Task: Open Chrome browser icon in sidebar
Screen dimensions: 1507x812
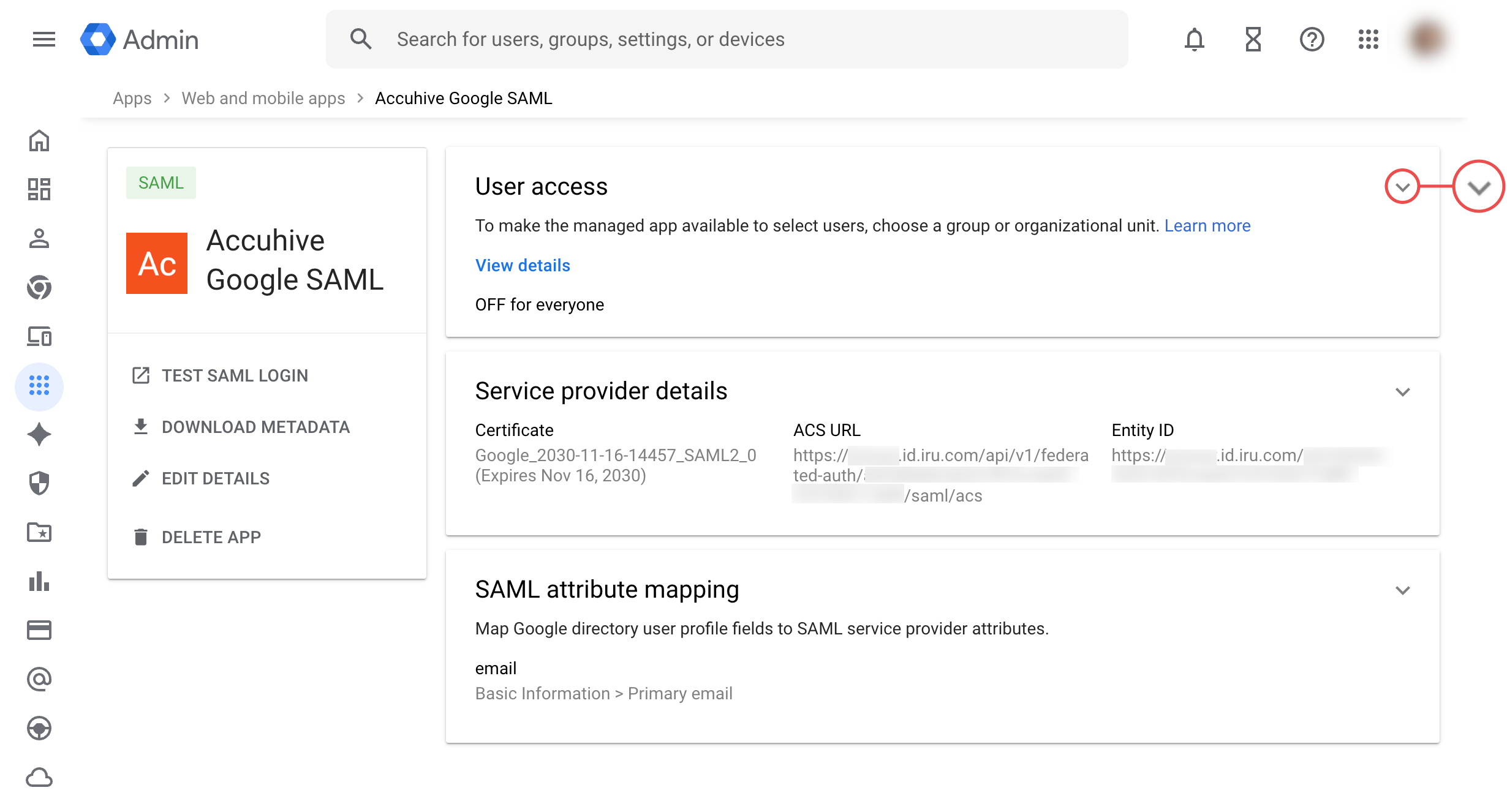Action: [x=39, y=287]
